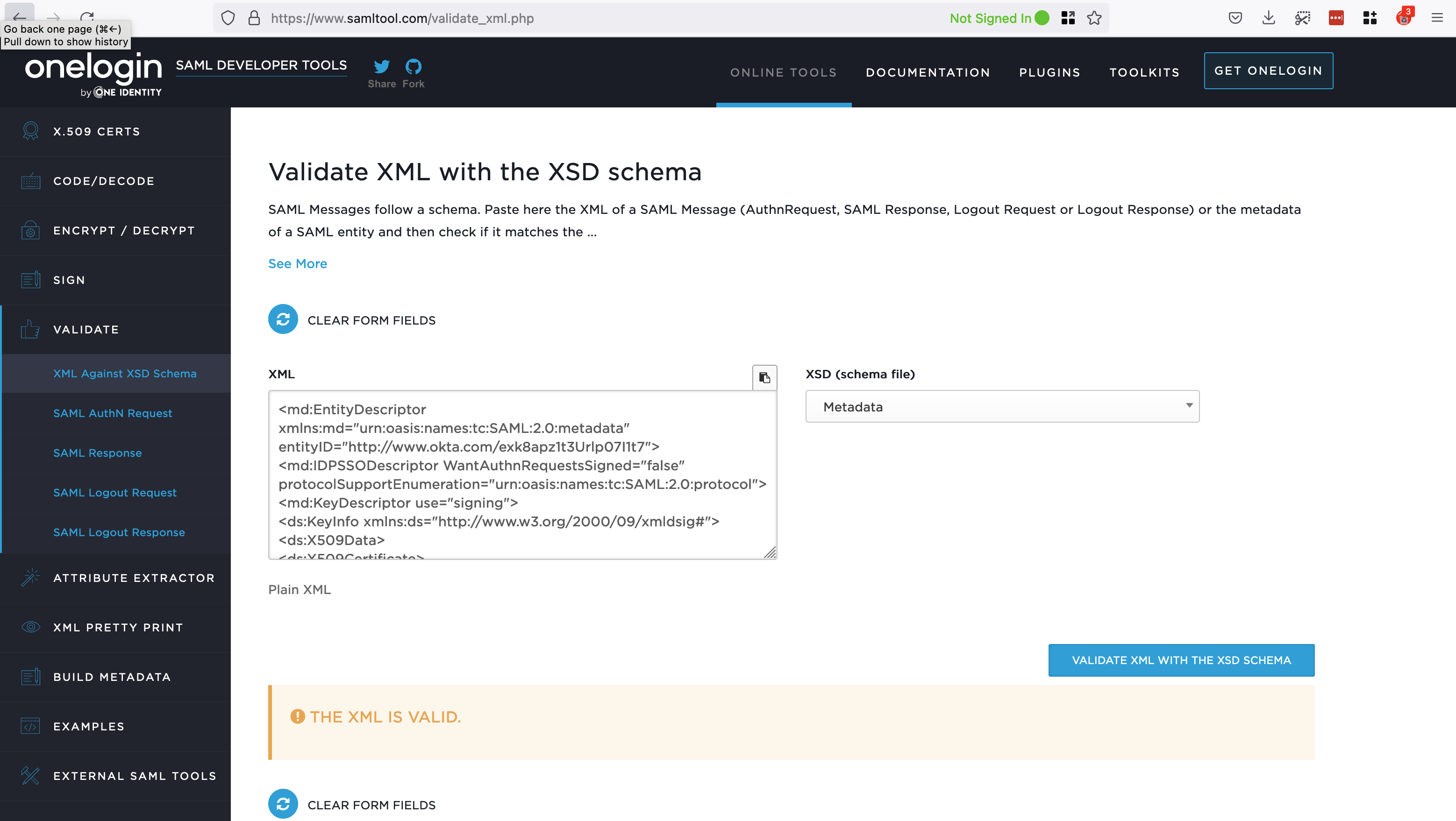Open the downloads arrow icon
This screenshot has width=1456, height=821.
pos(1268,18)
